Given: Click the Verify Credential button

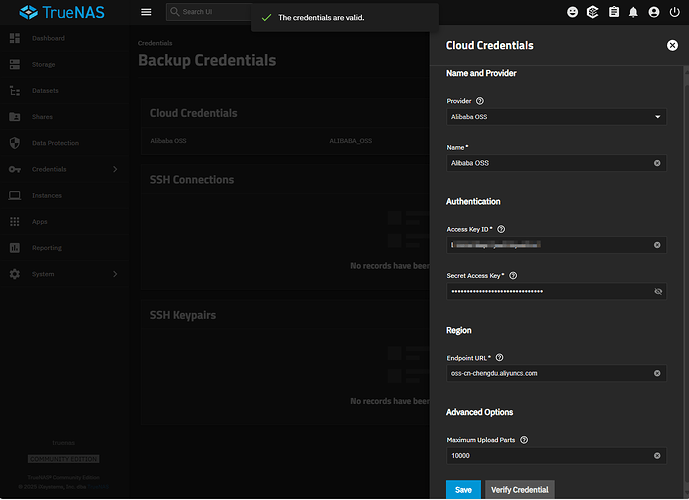Looking at the screenshot, I should point(519,490).
